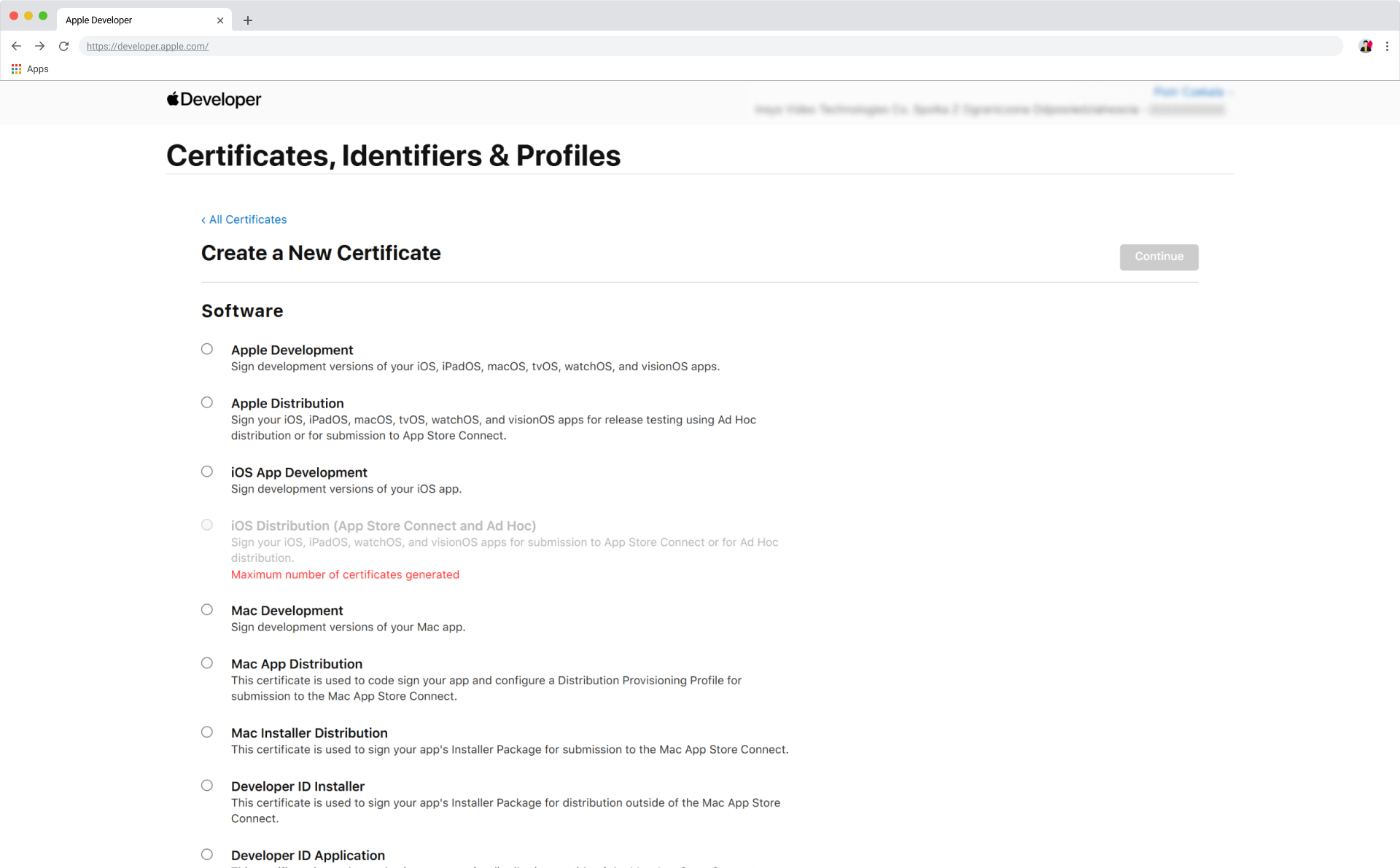Image resolution: width=1400 pixels, height=868 pixels.
Task: Focus the address bar URL field
Action: [711, 46]
